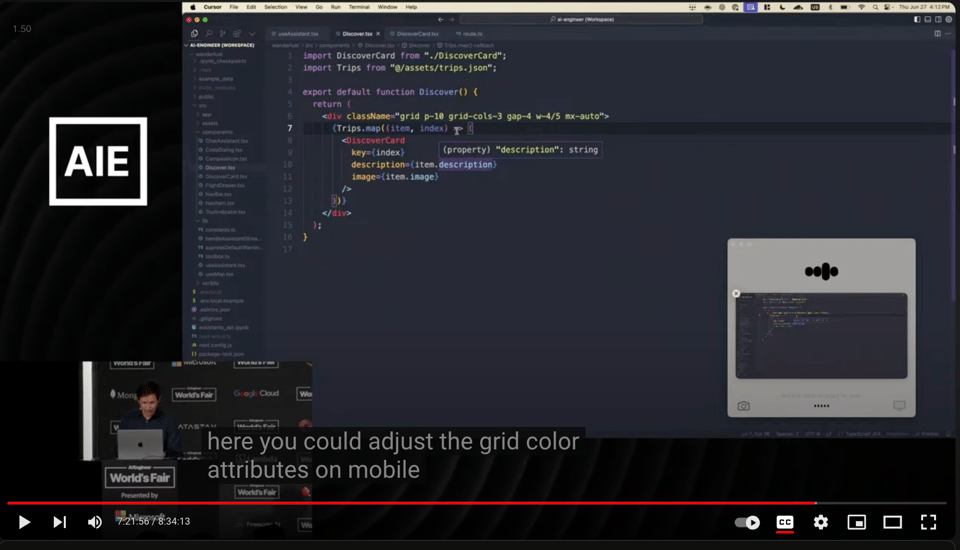Expand the scripts folder
This screenshot has width=960, height=550.
pos(209,283)
